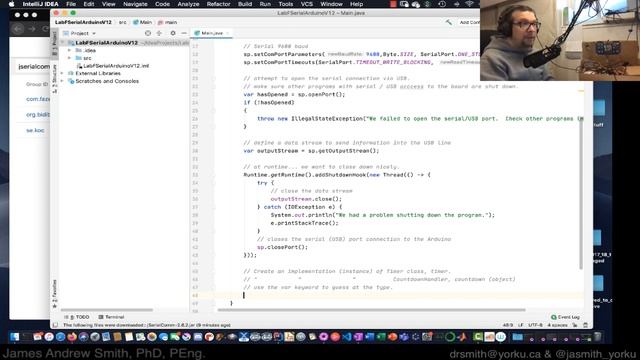Click the editor horizontal scrollbar

[371, 310]
